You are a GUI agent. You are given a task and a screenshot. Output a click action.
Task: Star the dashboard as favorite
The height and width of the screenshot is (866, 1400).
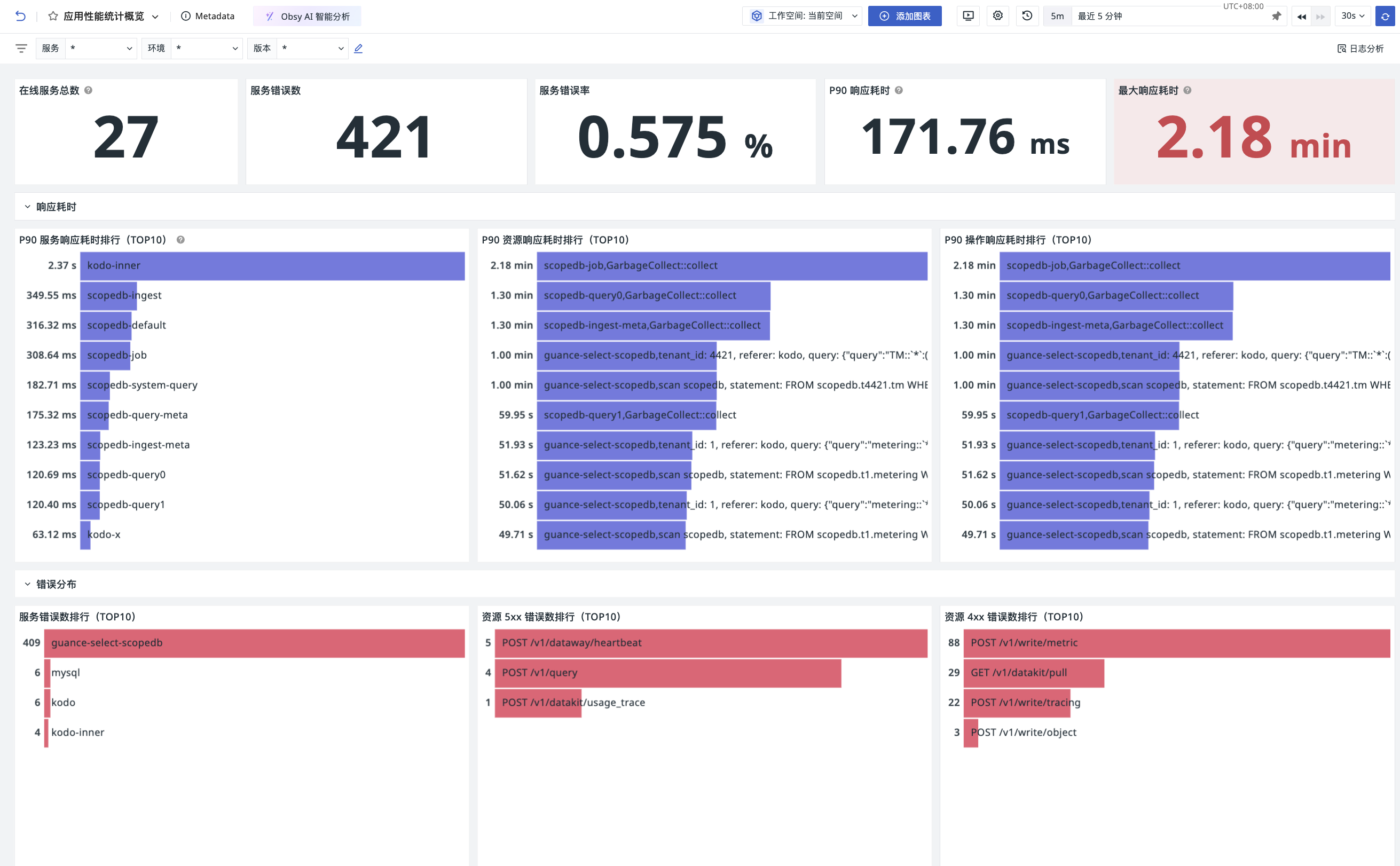(53, 16)
